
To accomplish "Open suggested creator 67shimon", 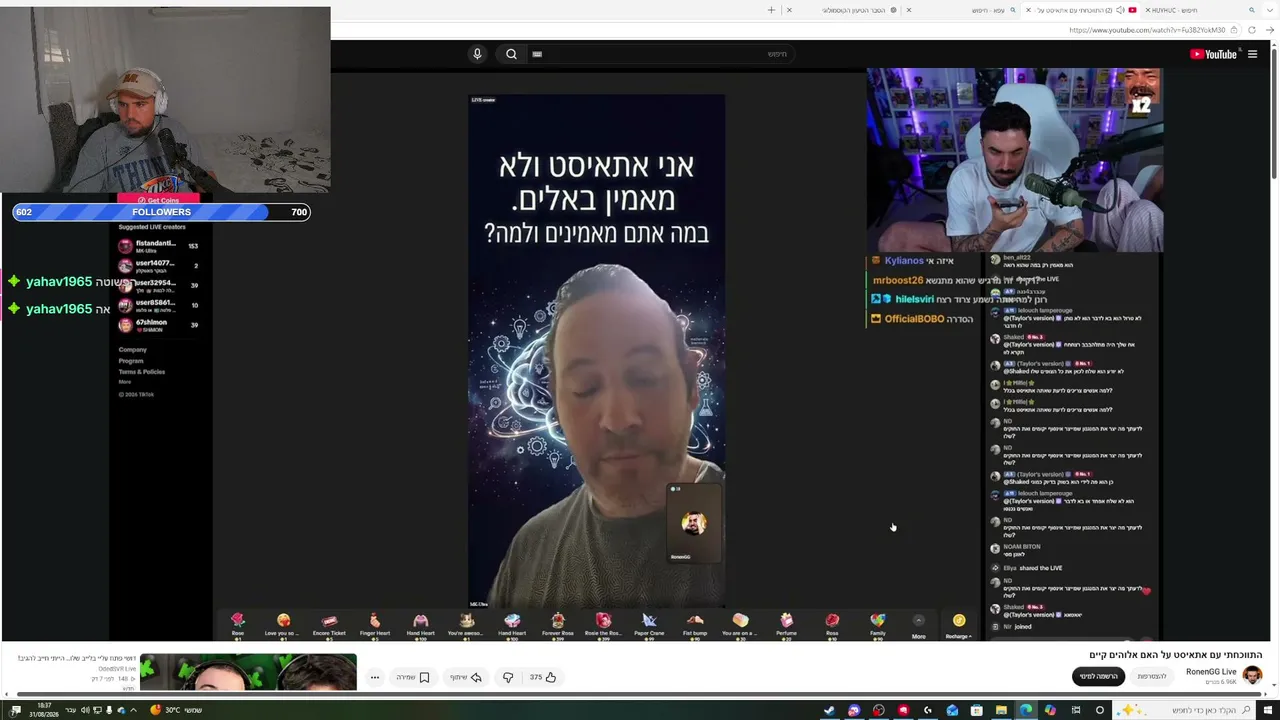I will [158, 325].
